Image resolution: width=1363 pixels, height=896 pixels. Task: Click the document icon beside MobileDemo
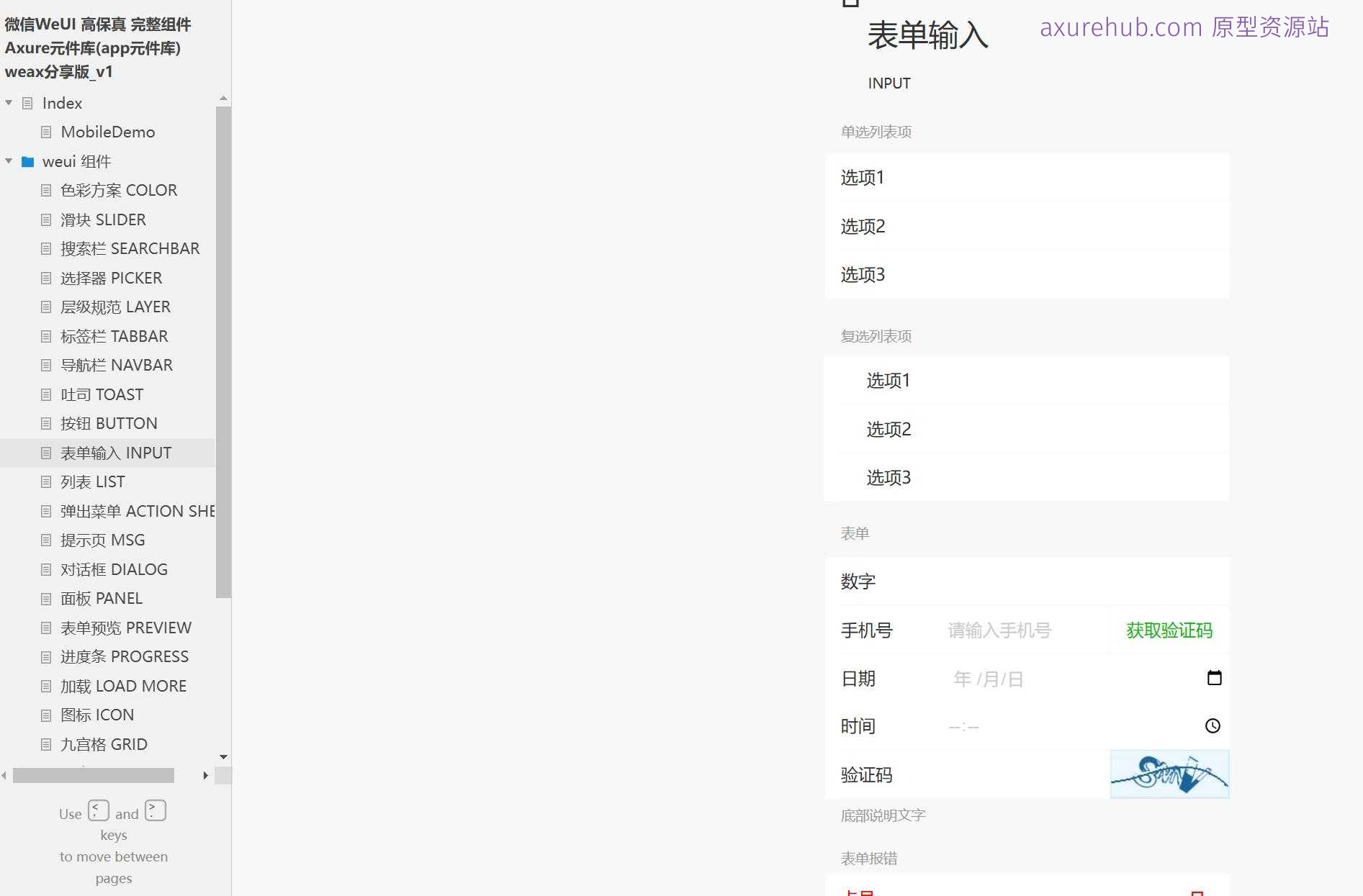[x=46, y=132]
